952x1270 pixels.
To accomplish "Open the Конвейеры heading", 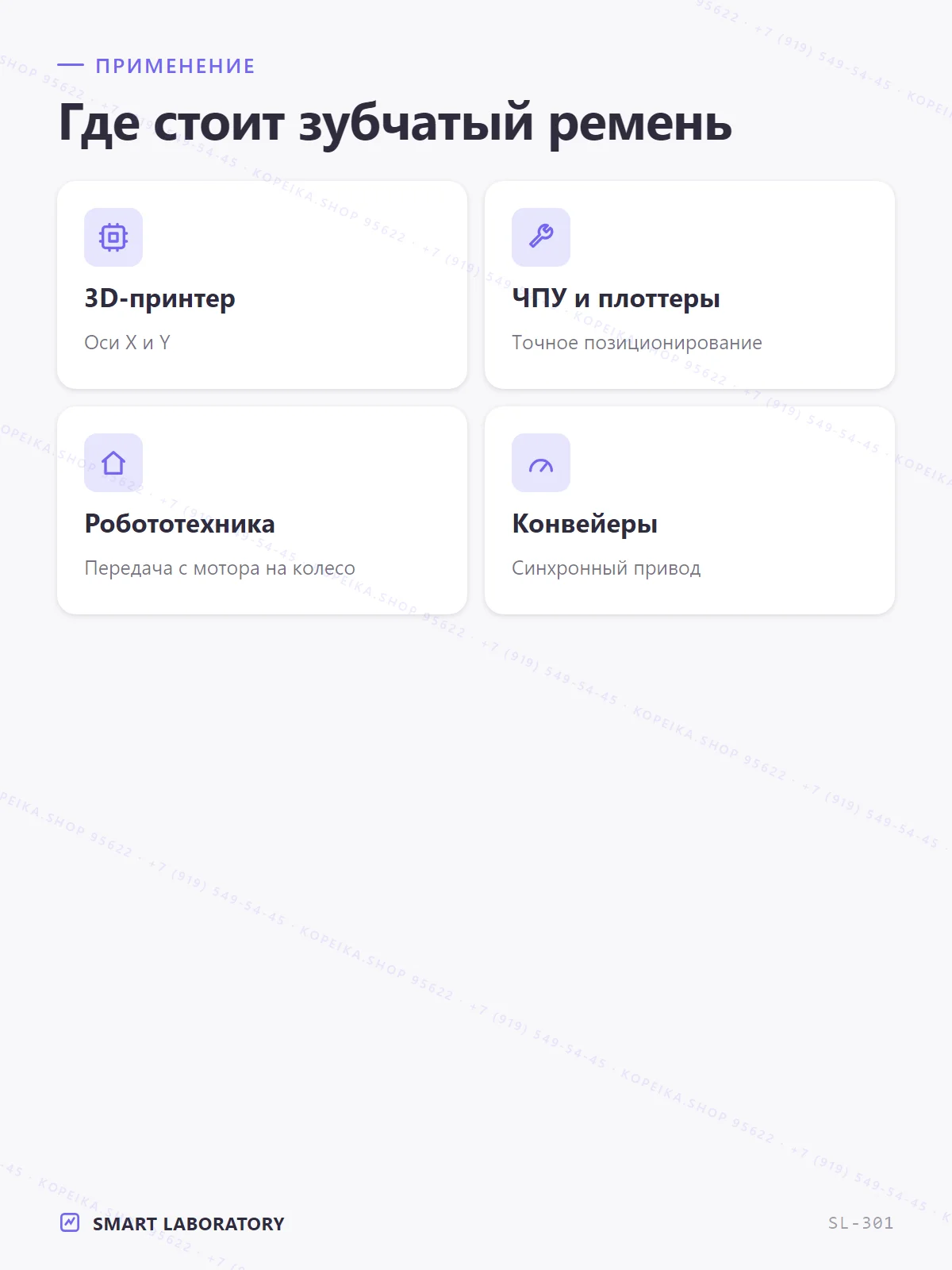I will (x=585, y=524).
